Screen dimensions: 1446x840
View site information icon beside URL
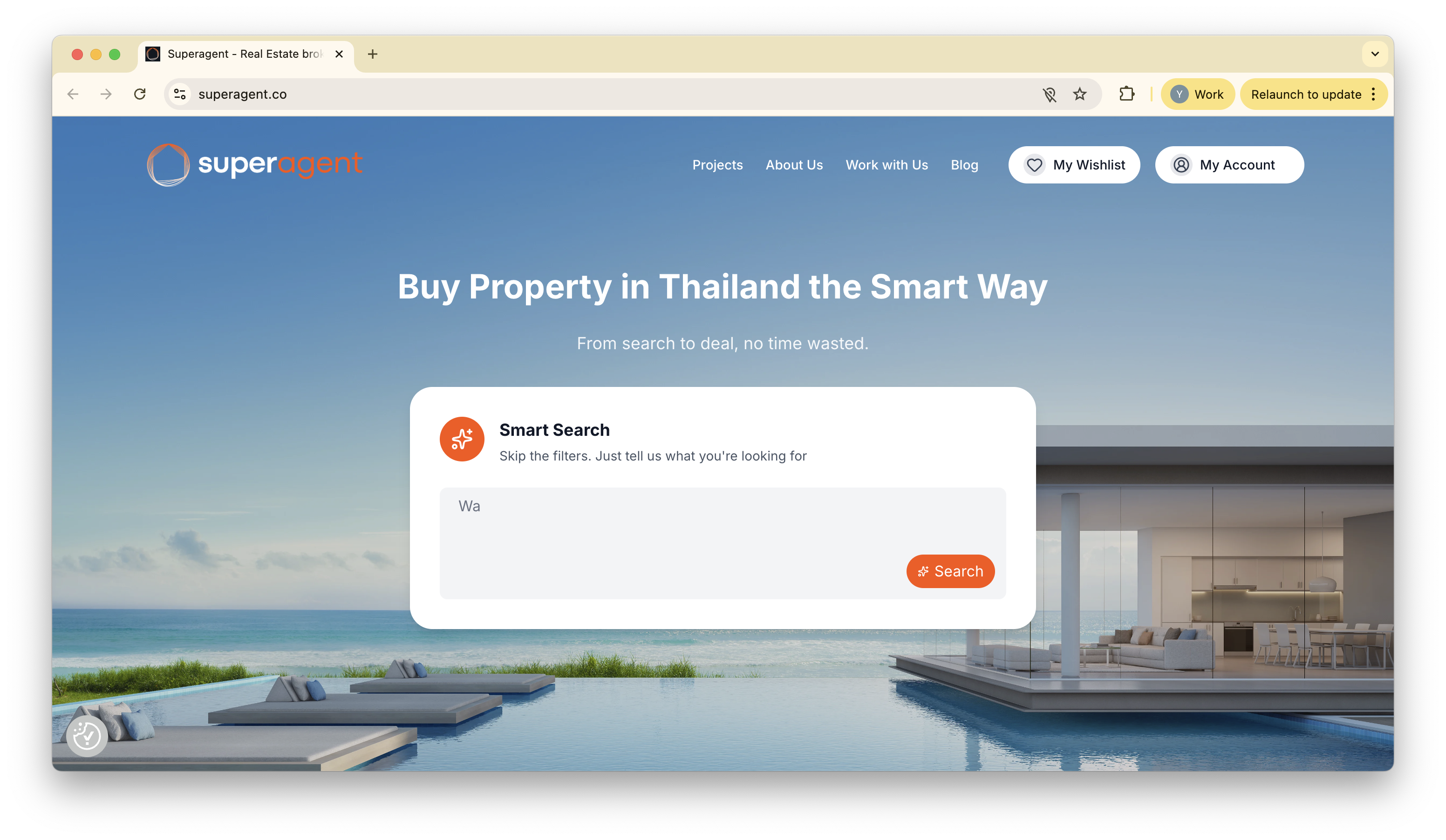[180, 94]
